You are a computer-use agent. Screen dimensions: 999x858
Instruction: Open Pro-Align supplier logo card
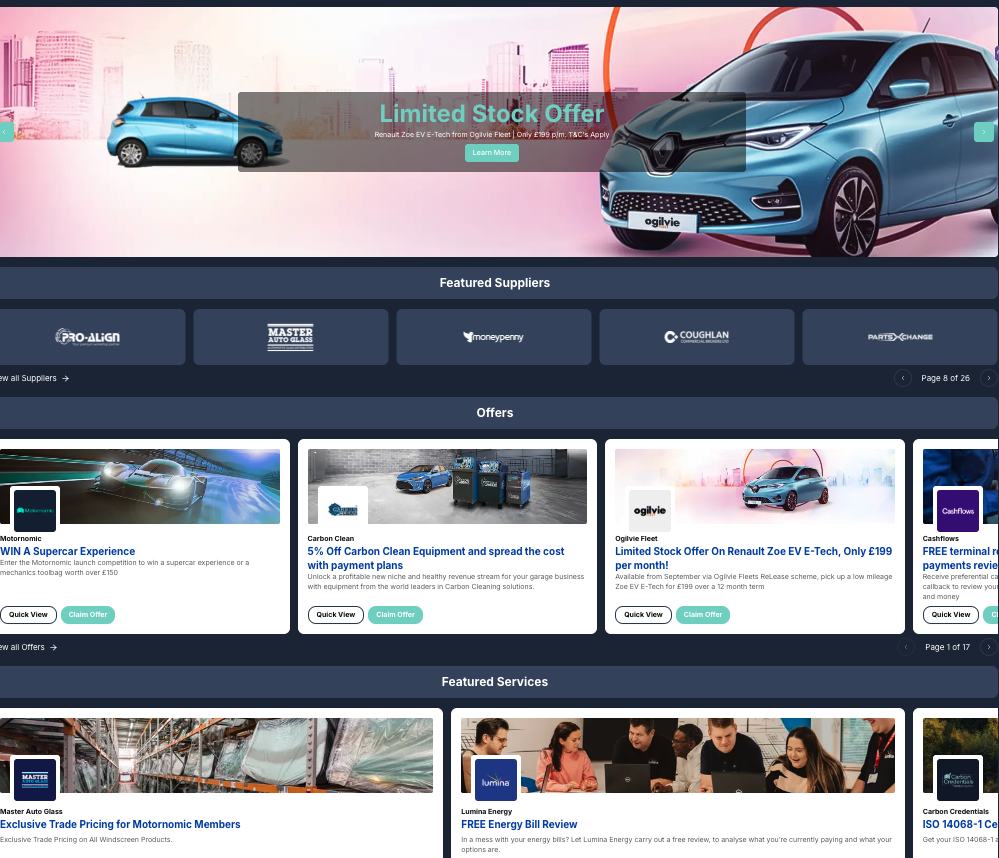point(89,337)
